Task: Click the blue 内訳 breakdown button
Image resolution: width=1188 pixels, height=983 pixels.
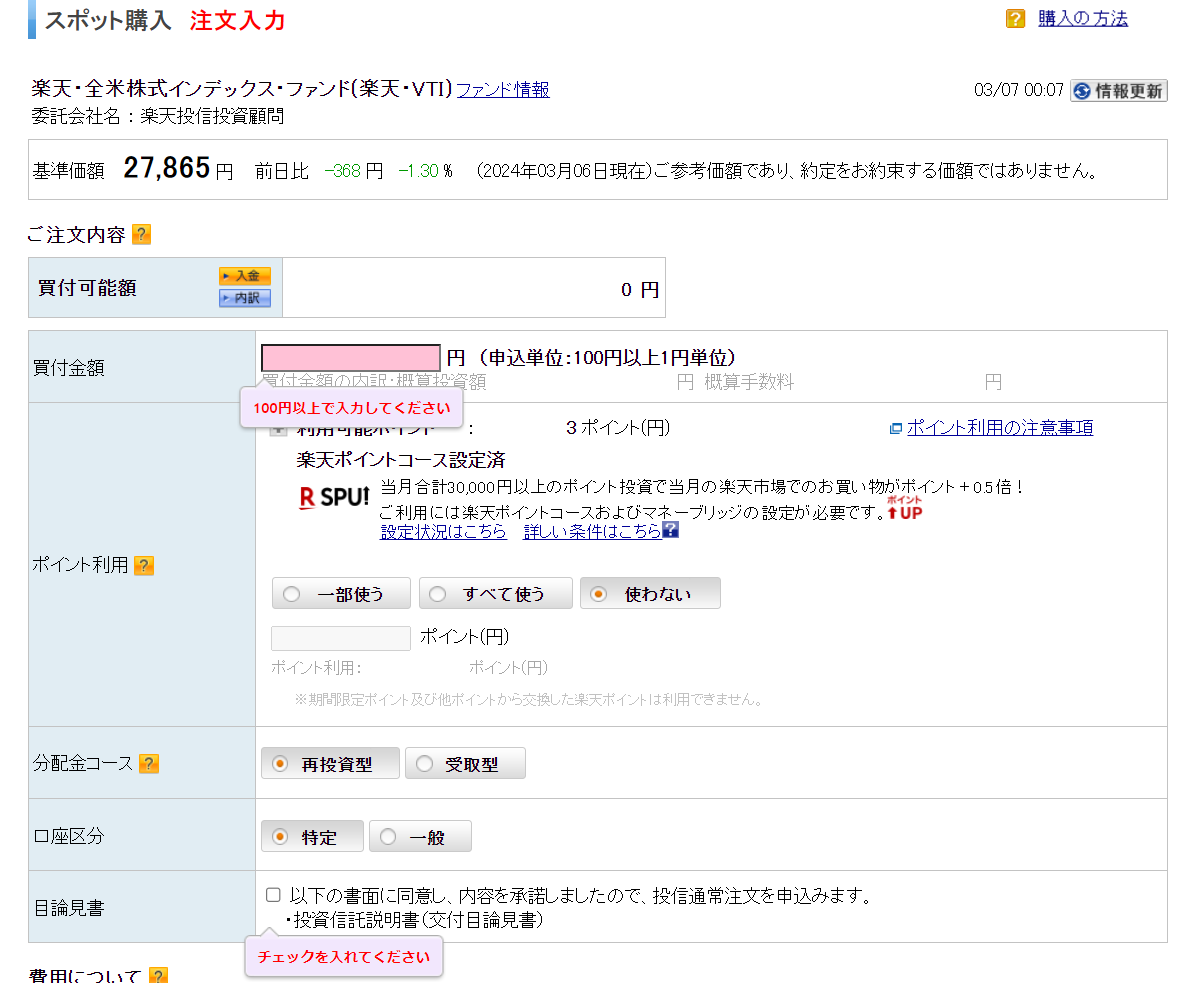Action: click(245, 298)
